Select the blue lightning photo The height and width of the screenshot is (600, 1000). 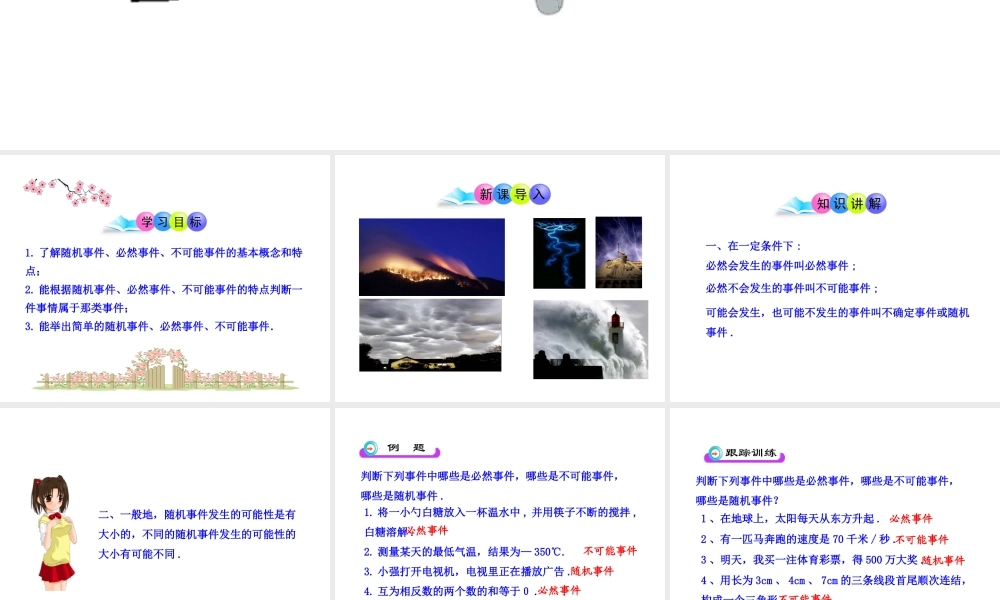point(559,252)
